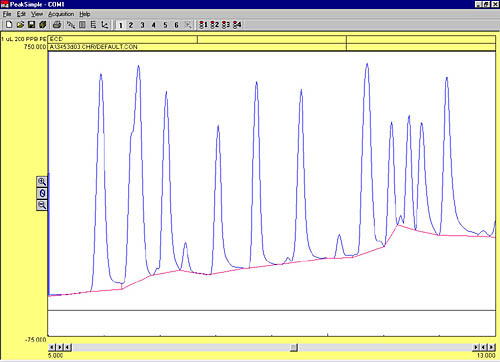Zoom in with the magnifier plus button
The height and width of the screenshot is (362, 500).
(x=42, y=182)
